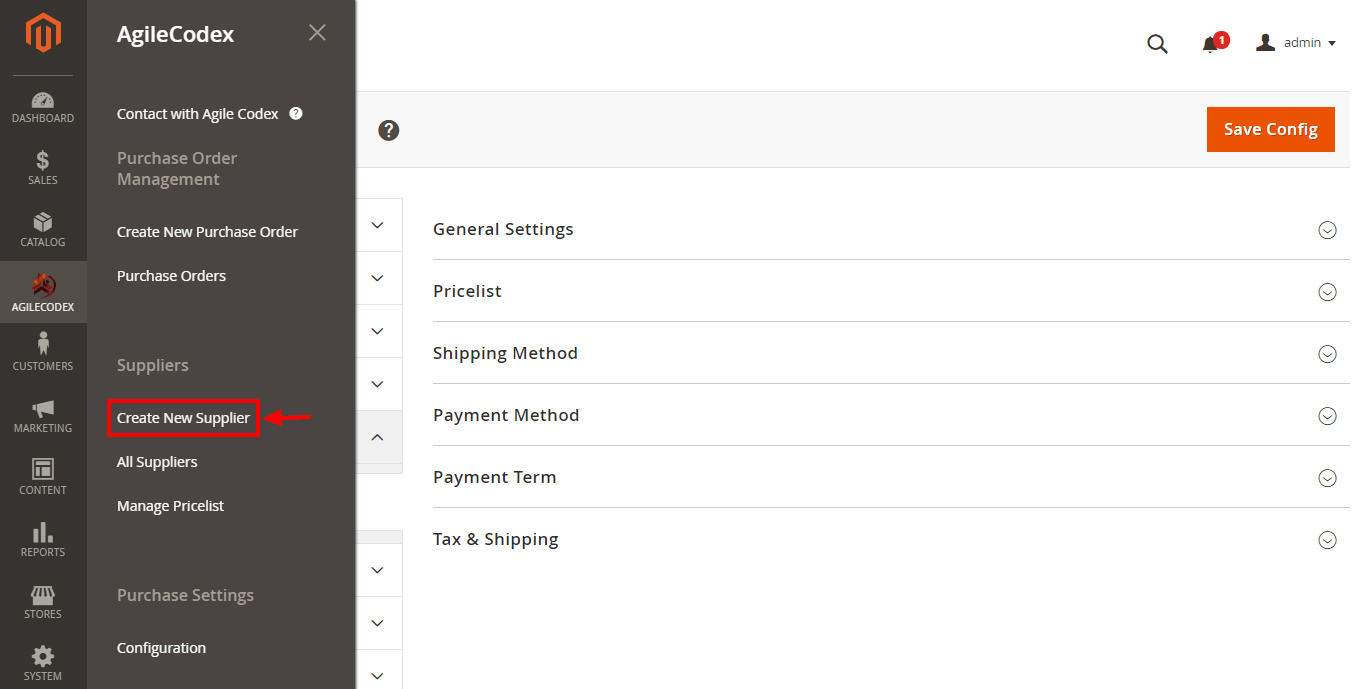
Task: Select Create New Supplier menu item
Action: tap(183, 418)
